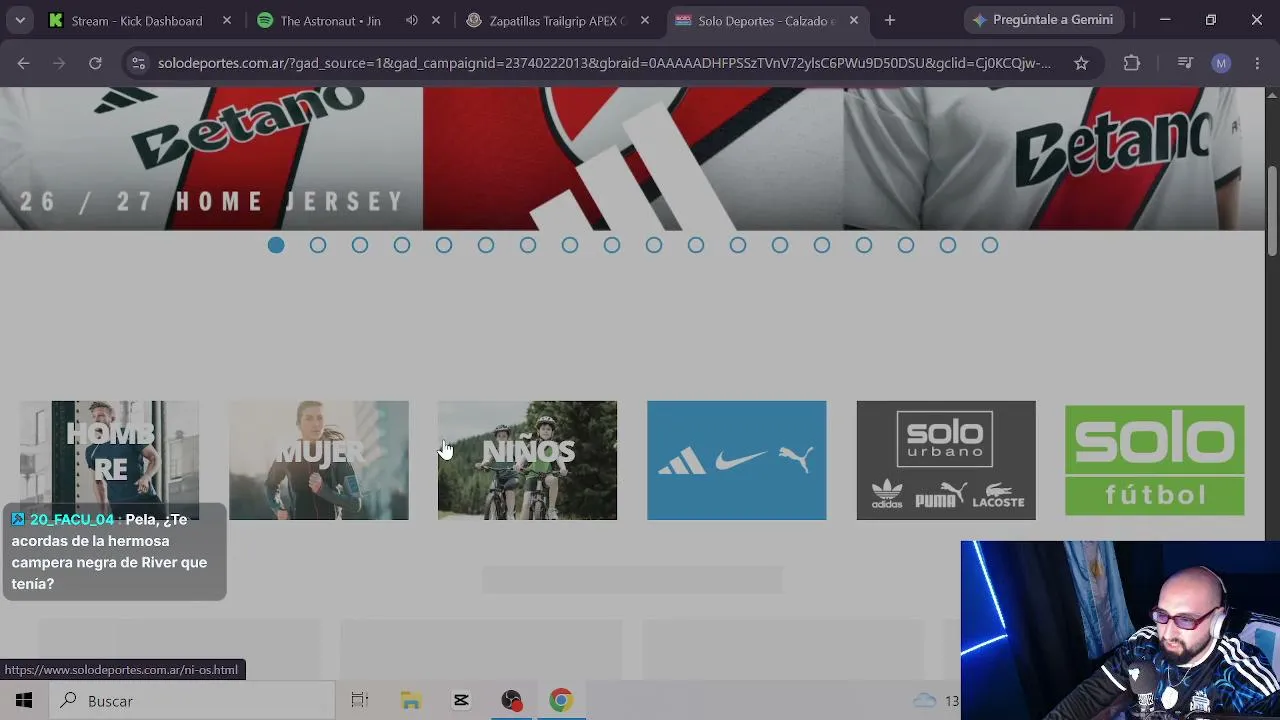
Task: Open the Solo Fútbol tile
Action: click(x=1155, y=460)
